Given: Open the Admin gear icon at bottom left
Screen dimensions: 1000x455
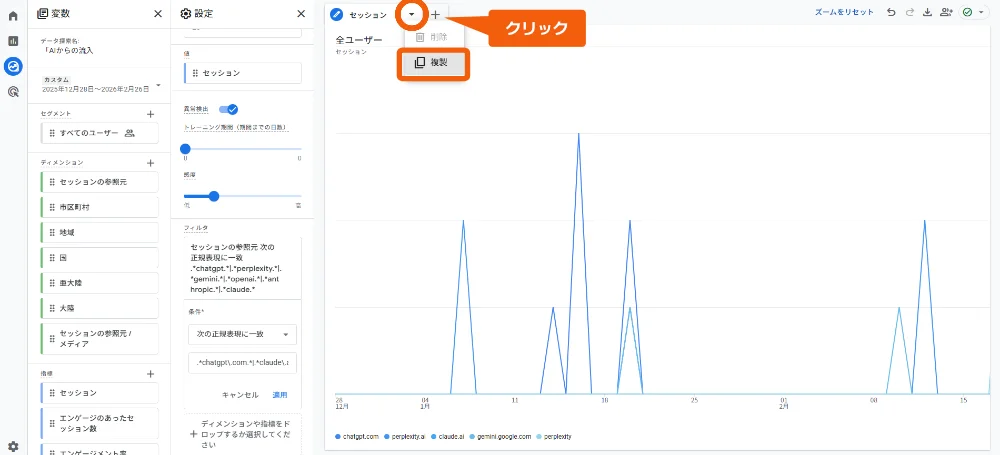Looking at the screenshot, I should 13,446.
